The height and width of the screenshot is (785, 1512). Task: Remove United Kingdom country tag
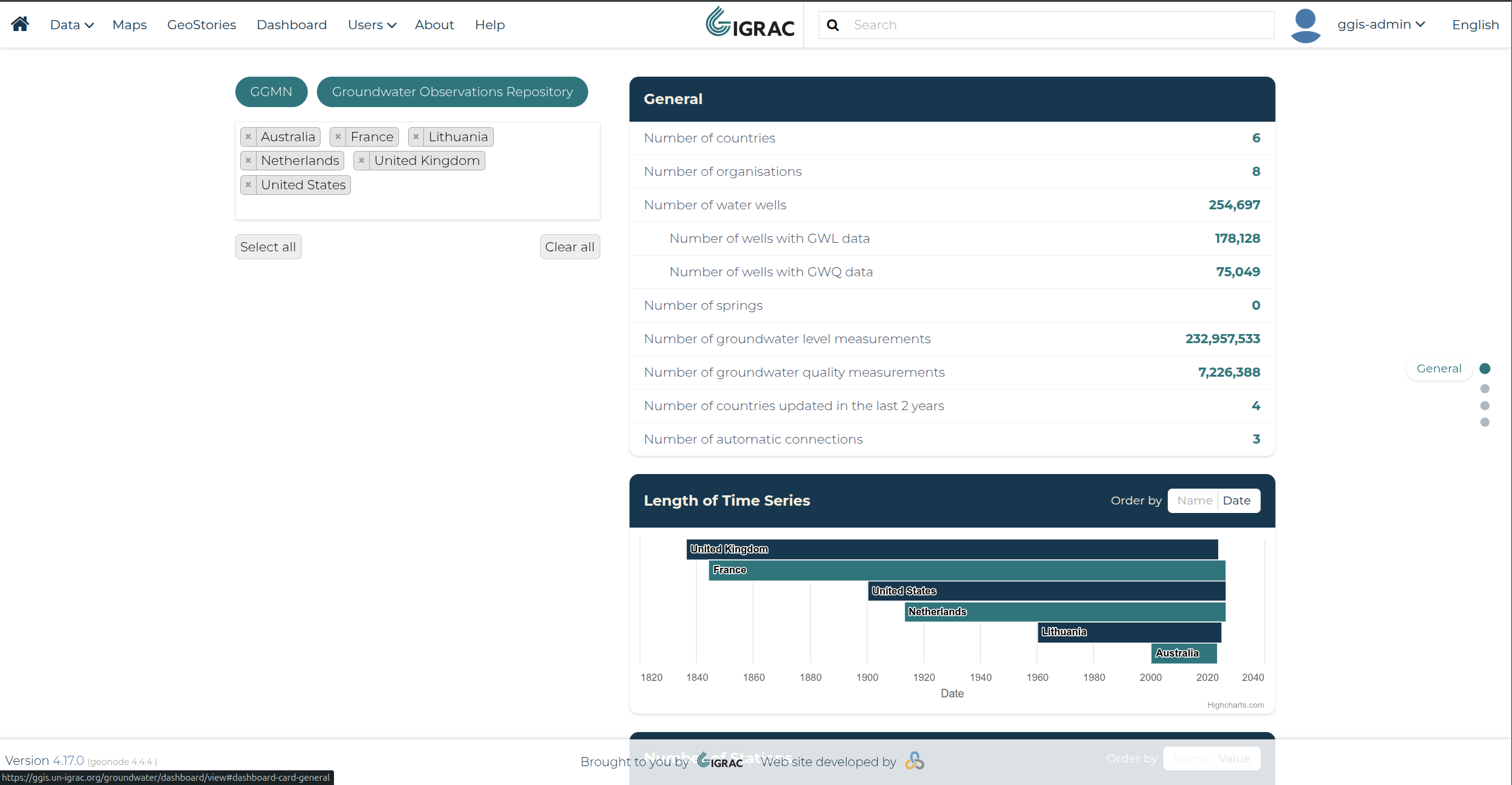tap(361, 161)
